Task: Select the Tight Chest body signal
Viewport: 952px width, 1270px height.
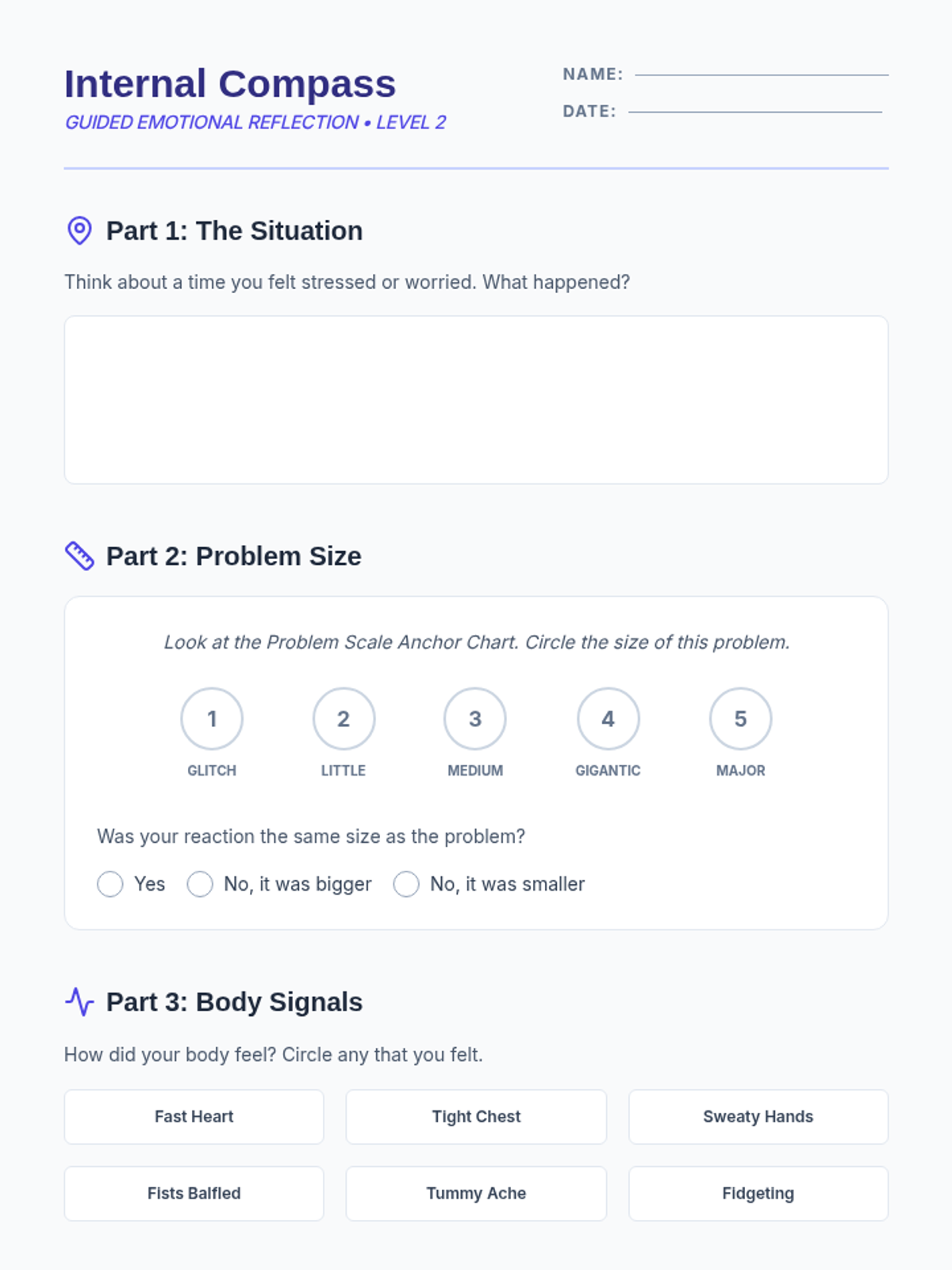Action: [x=476, y=1117]
